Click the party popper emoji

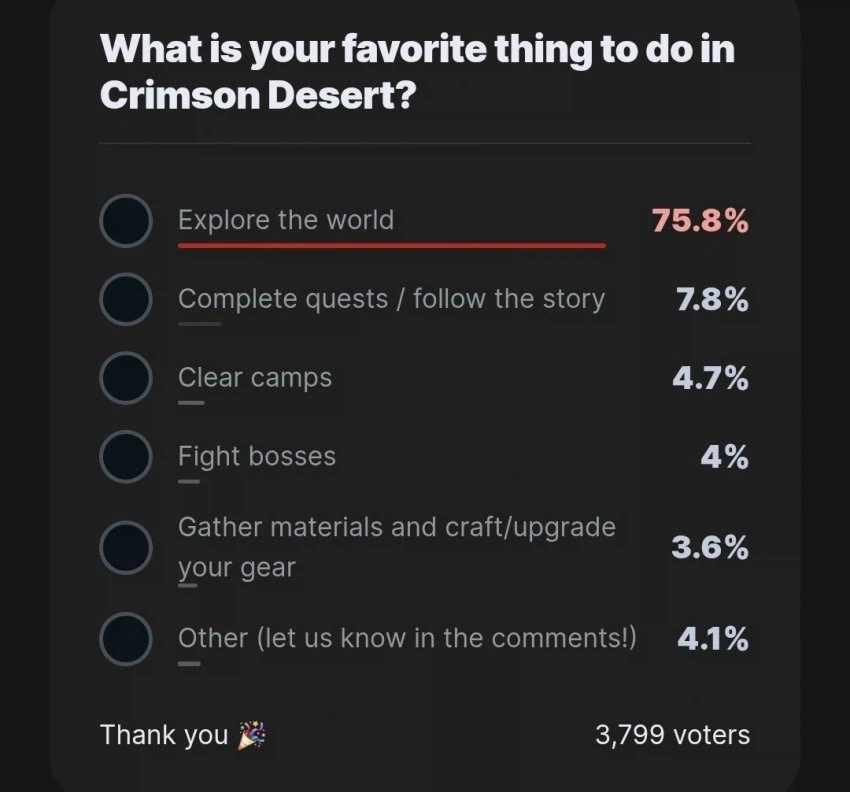[x=250, y=736]
